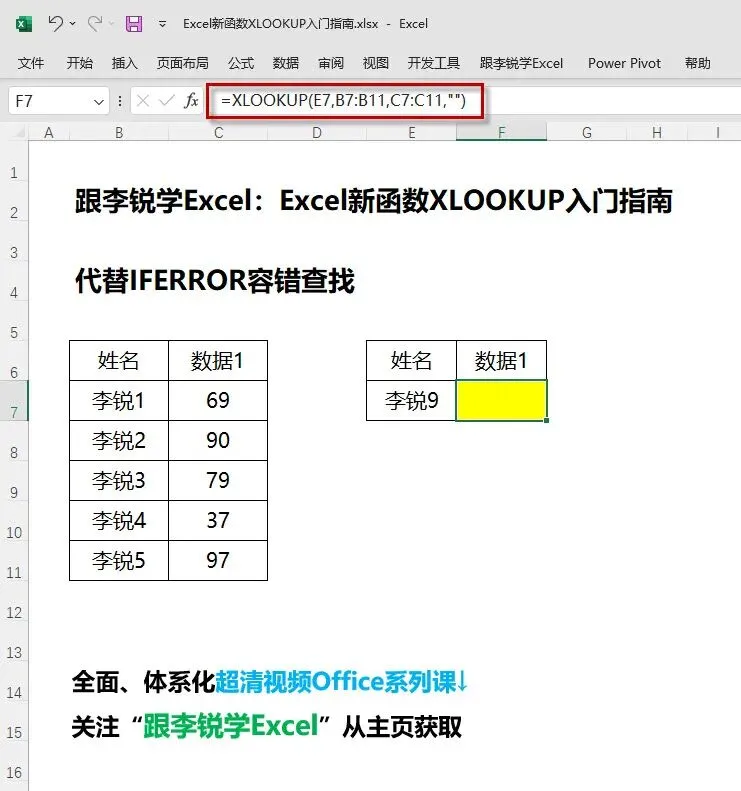Open the 审阅 tab

pyautogui.click(x=331, y=63)
